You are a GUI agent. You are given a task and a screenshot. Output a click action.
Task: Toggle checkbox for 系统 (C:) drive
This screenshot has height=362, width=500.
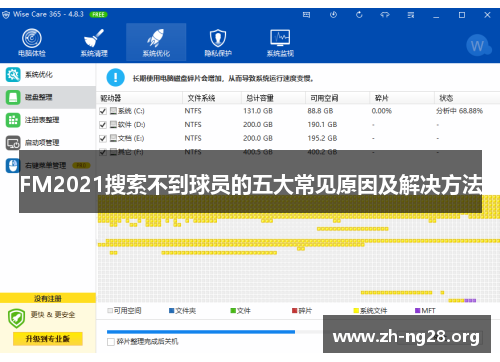[103, 111]
